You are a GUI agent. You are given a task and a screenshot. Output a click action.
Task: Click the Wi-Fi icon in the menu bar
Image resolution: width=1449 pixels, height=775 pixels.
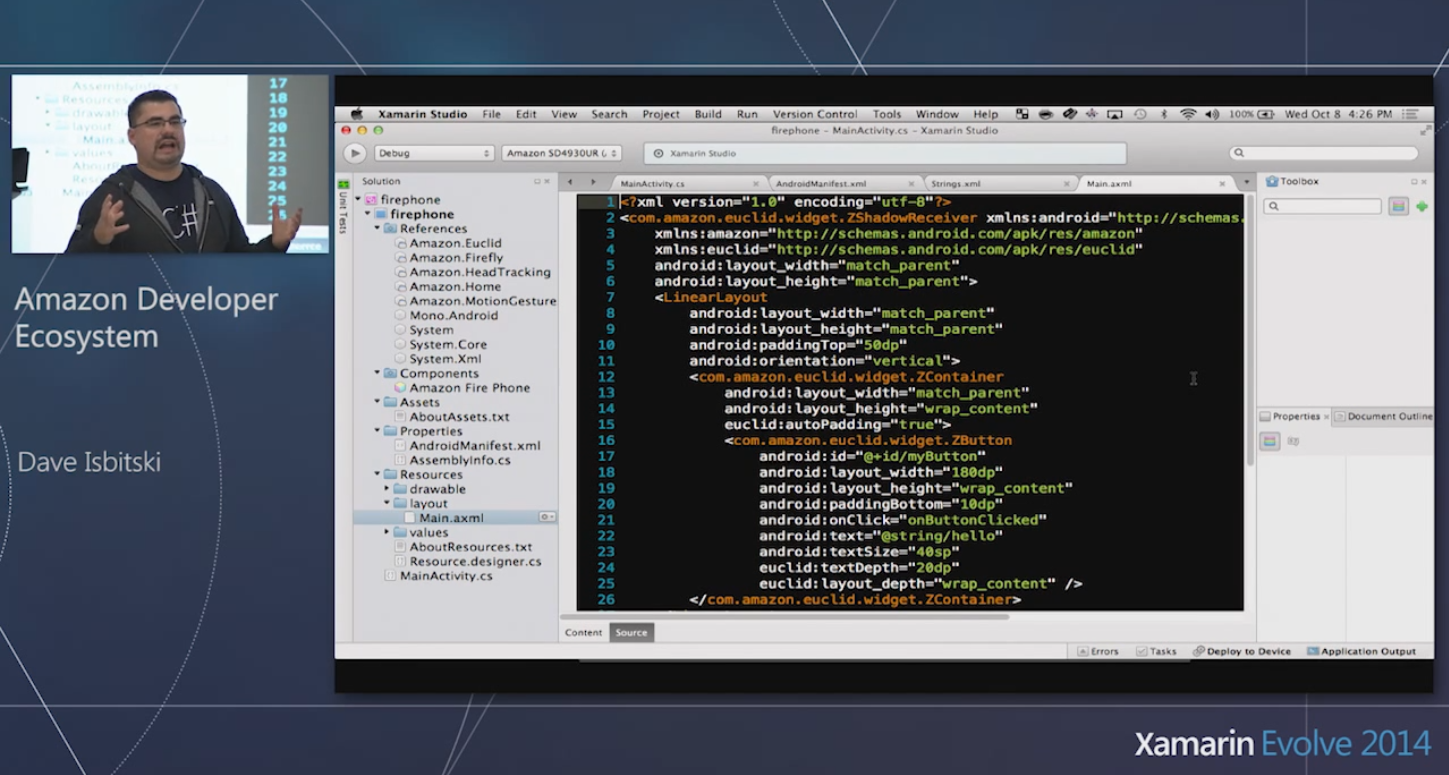pyautogui.click(x=1187, y=114)
